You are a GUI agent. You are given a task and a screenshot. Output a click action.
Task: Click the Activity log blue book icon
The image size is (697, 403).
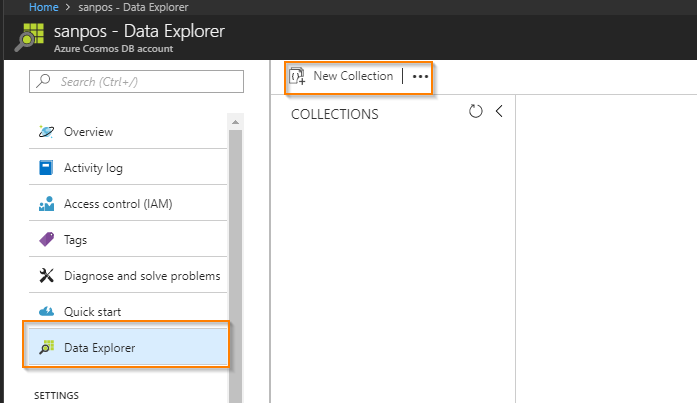pyautogui.click(x=46, y=168)
